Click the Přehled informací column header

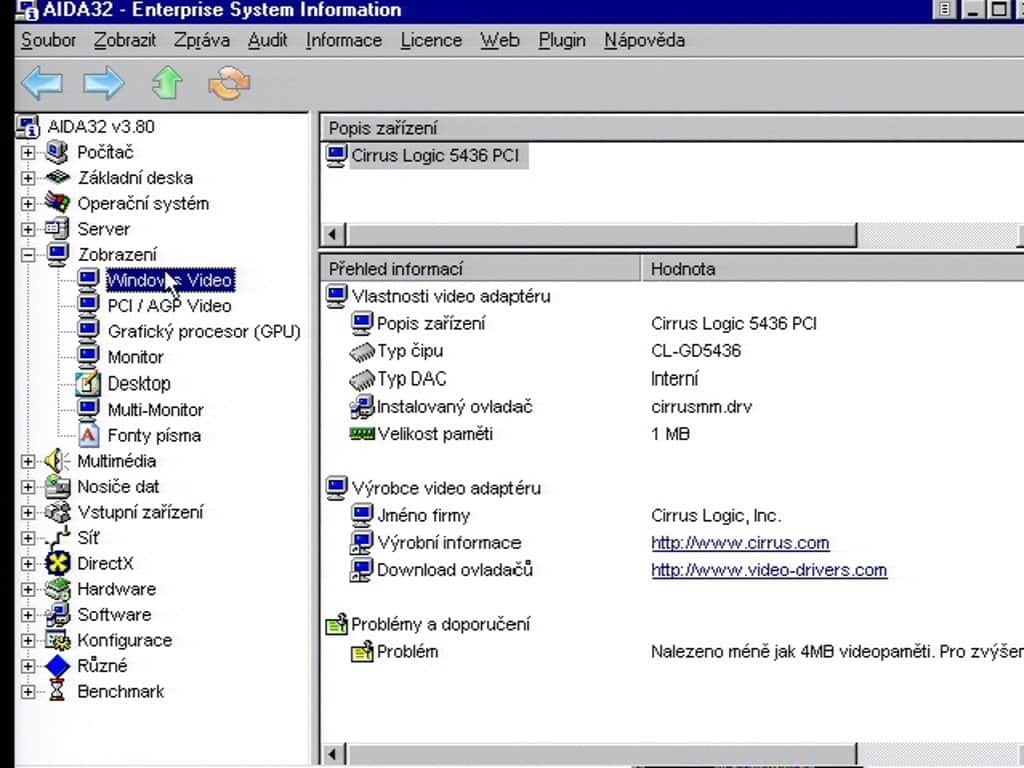pyautogui.click(x=481, y=268)
